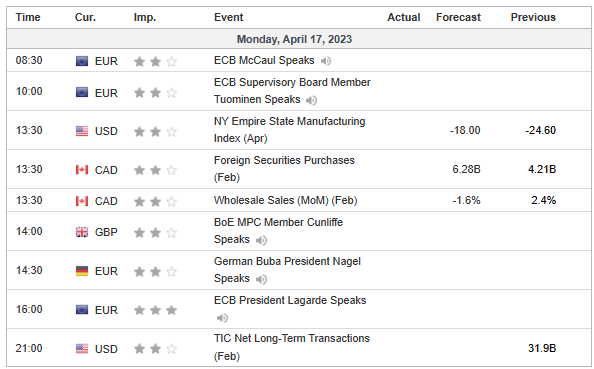Screen dimensions: 594x369
Task: Click Canadian flag beside Wholesale Sales row
Action: (82, 201)
